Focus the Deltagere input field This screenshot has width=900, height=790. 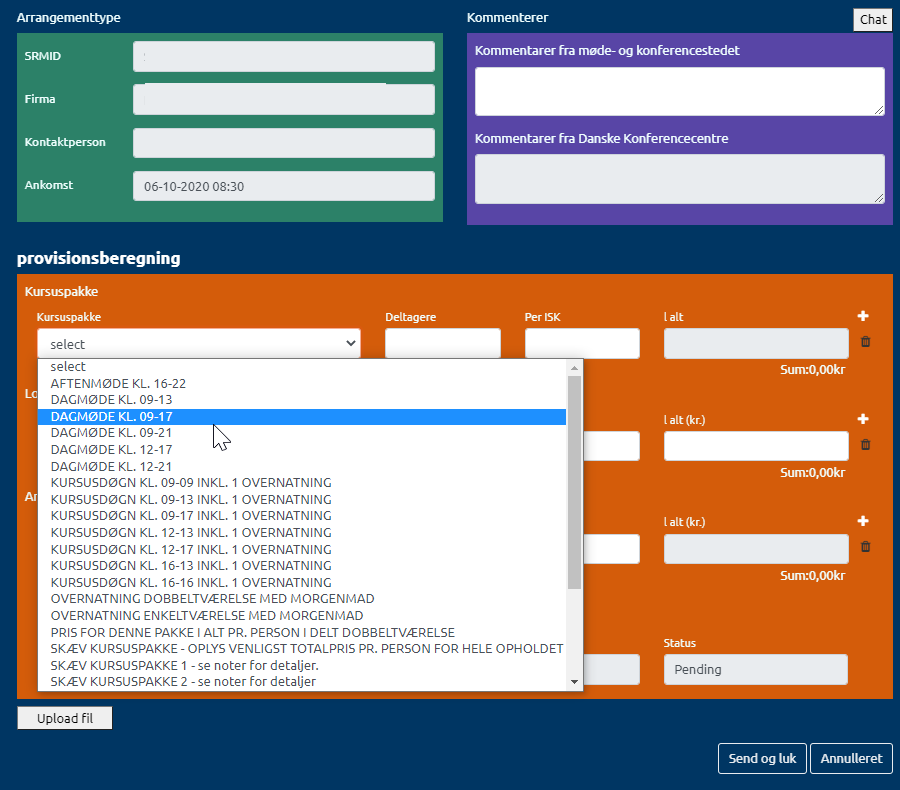coord(442,343)
